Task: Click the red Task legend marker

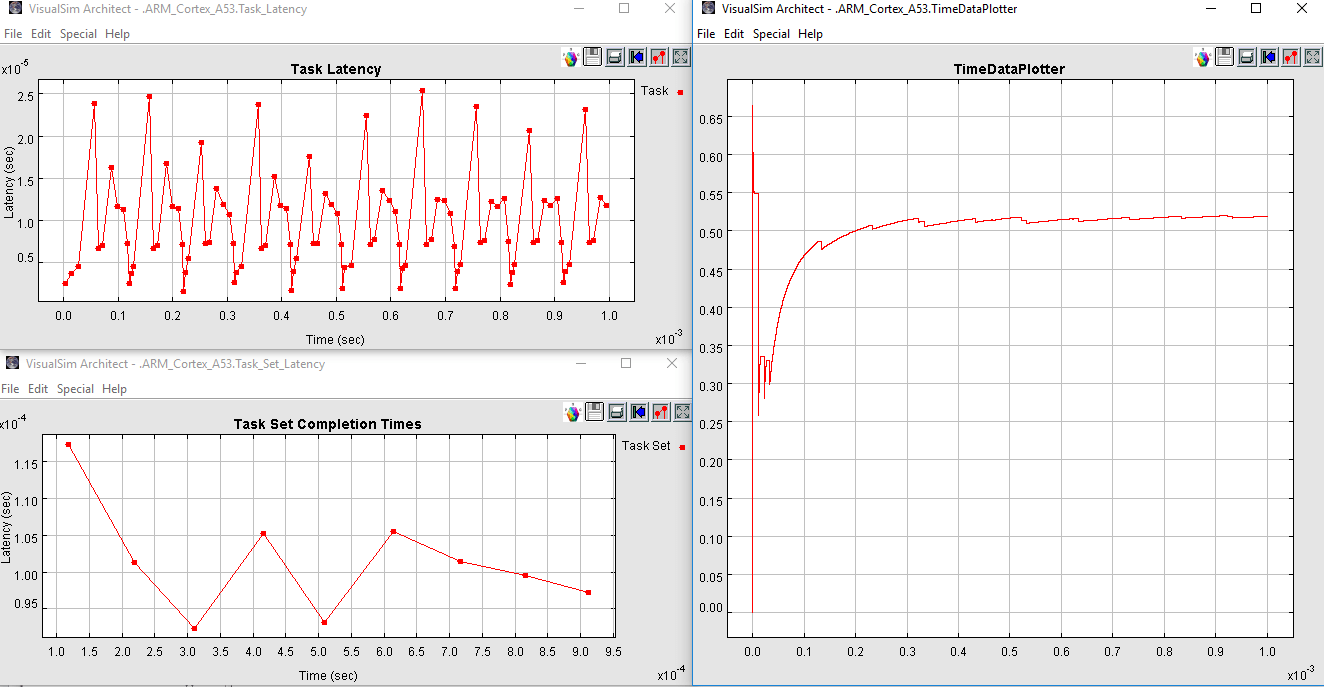Action: (680, 92)
